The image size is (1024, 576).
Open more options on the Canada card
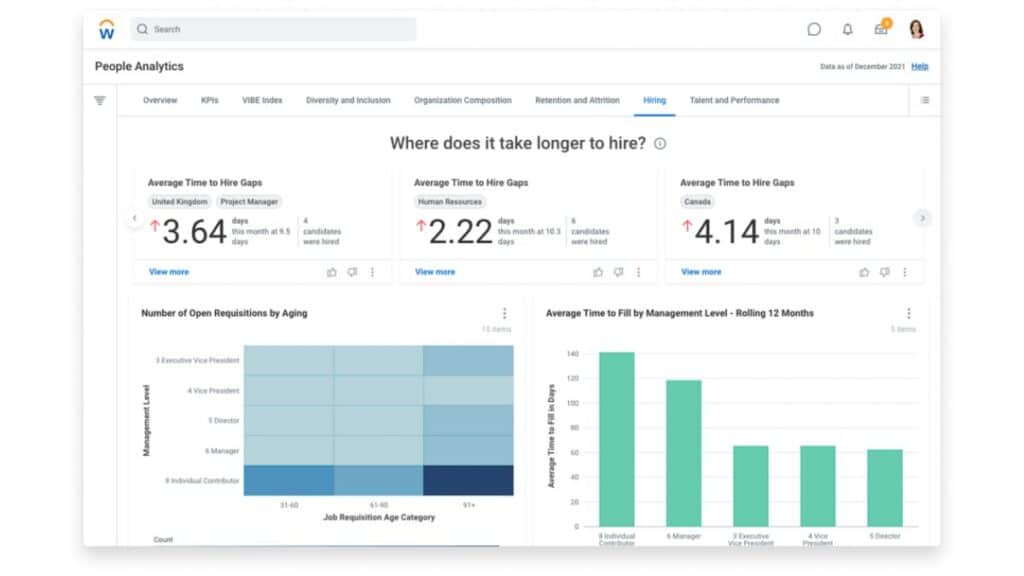[904, 272]
